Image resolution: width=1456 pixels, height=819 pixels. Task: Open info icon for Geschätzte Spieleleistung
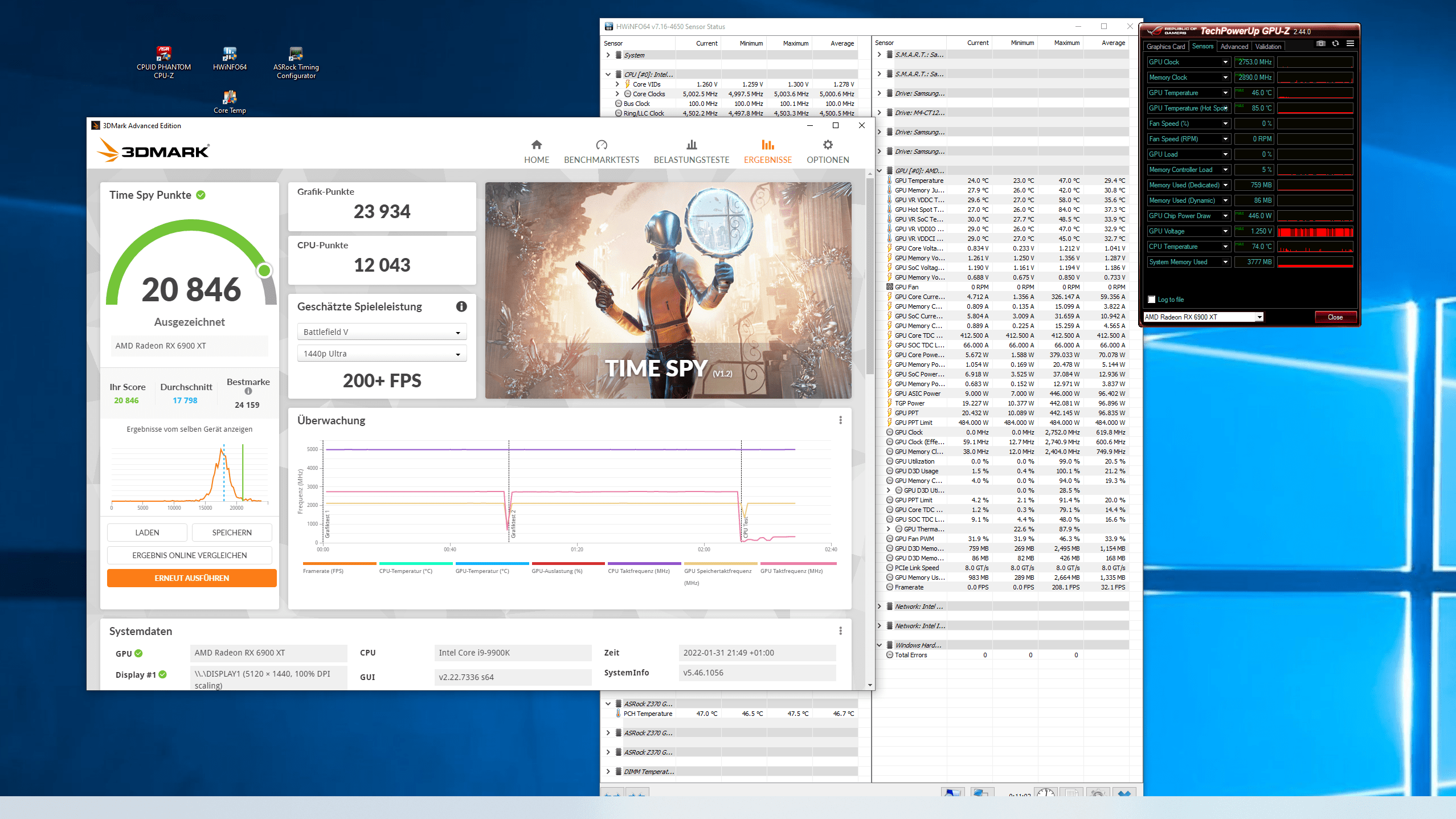click(461, 306)
